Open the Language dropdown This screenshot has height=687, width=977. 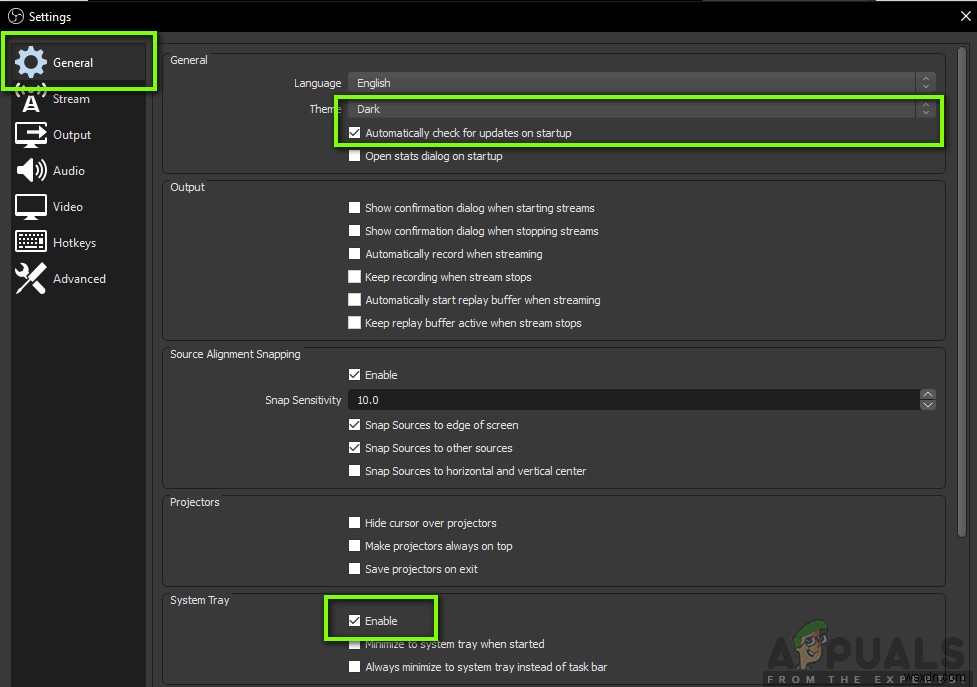tap(641, 83)
